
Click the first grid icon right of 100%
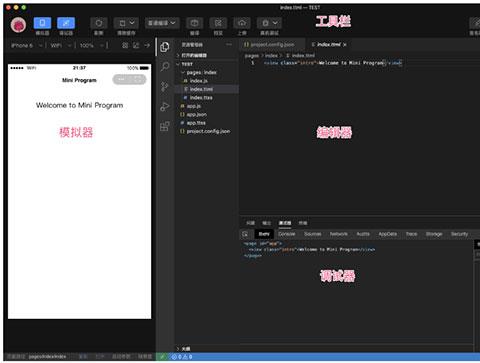[x=125, y=45]
